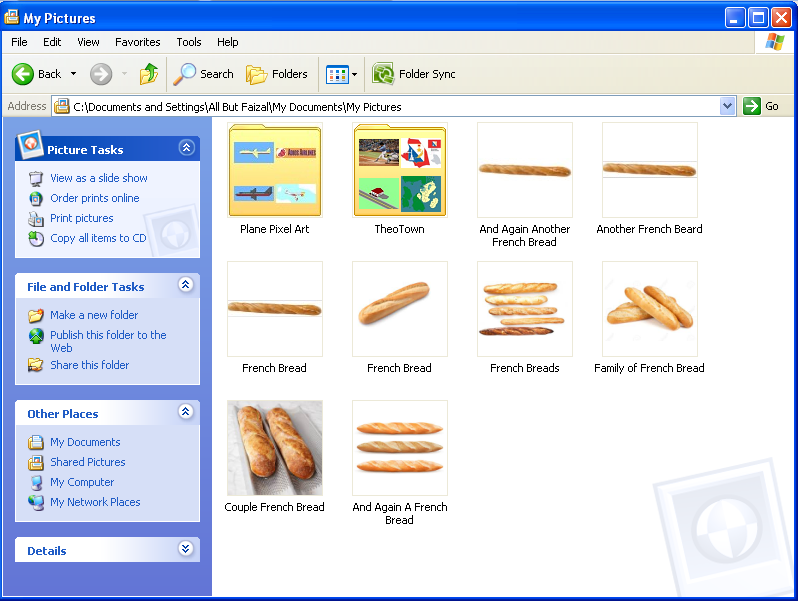Click the Print pictures printer icon

point(36,218)
